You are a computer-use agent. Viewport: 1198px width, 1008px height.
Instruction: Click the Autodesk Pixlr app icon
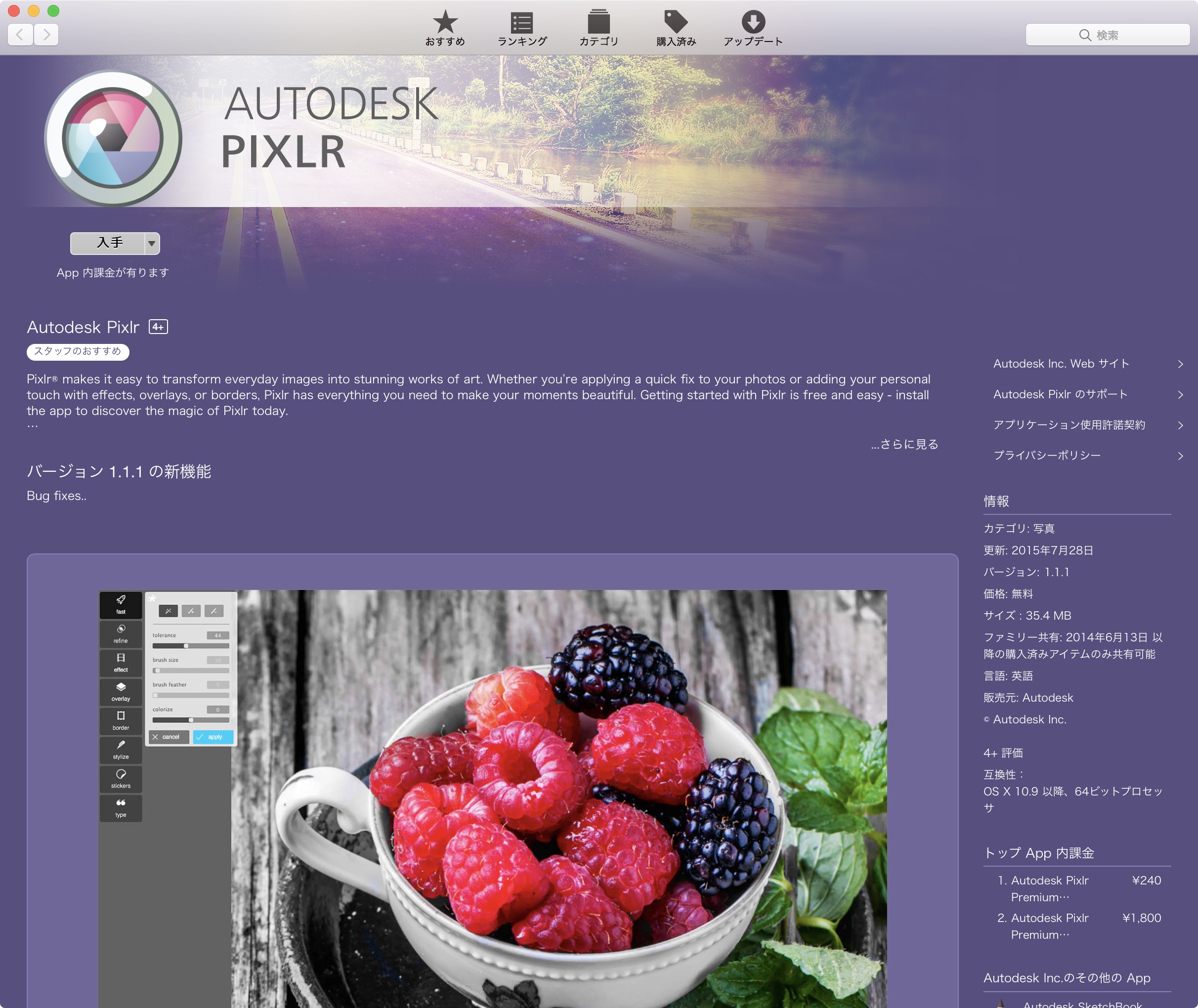tap(113, 138)
